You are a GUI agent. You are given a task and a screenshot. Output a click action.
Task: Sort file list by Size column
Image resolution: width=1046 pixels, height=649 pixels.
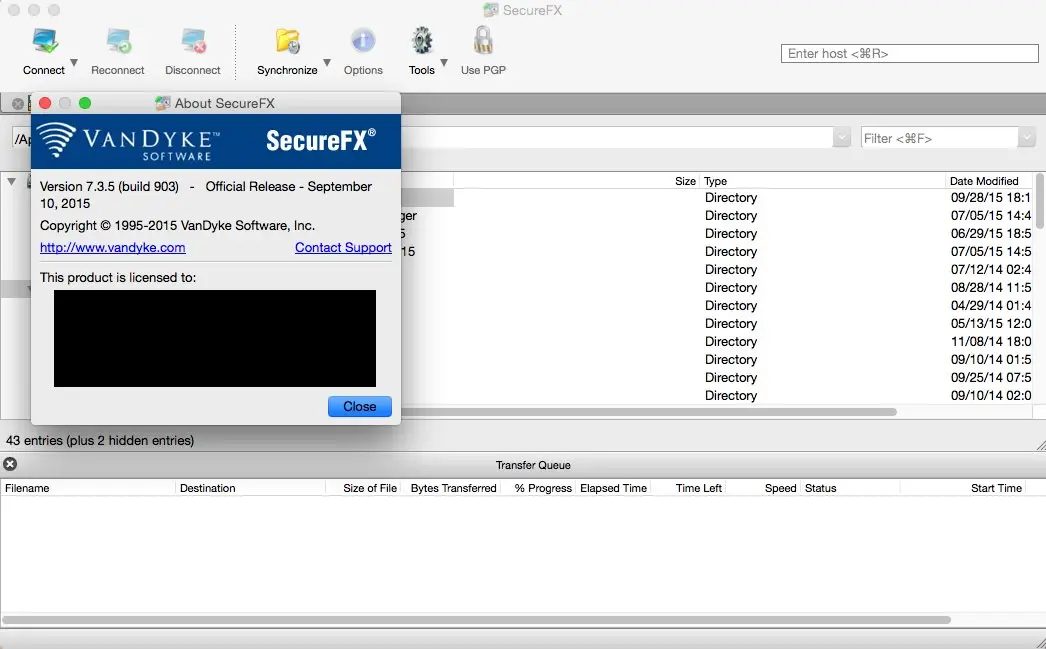click(x=685, y=181)
